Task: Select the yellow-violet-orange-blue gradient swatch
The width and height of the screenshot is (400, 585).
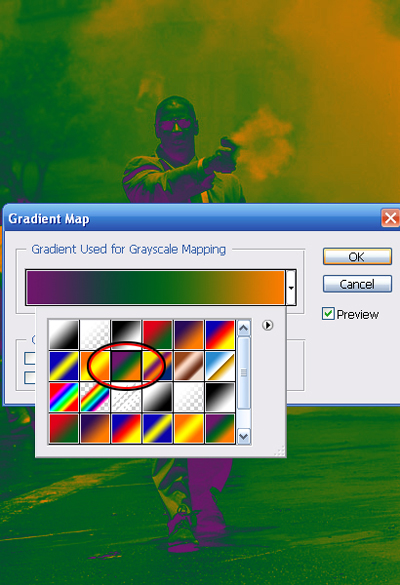Action: (x=157, y=366)
